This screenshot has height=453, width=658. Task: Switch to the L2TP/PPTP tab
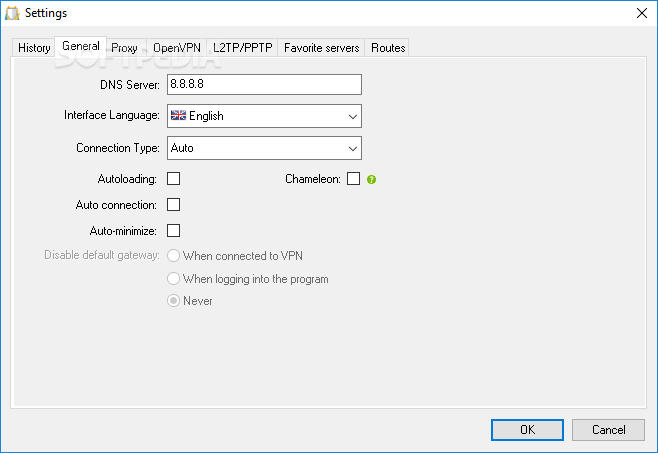pyautogui.click(x=243, y=48)
